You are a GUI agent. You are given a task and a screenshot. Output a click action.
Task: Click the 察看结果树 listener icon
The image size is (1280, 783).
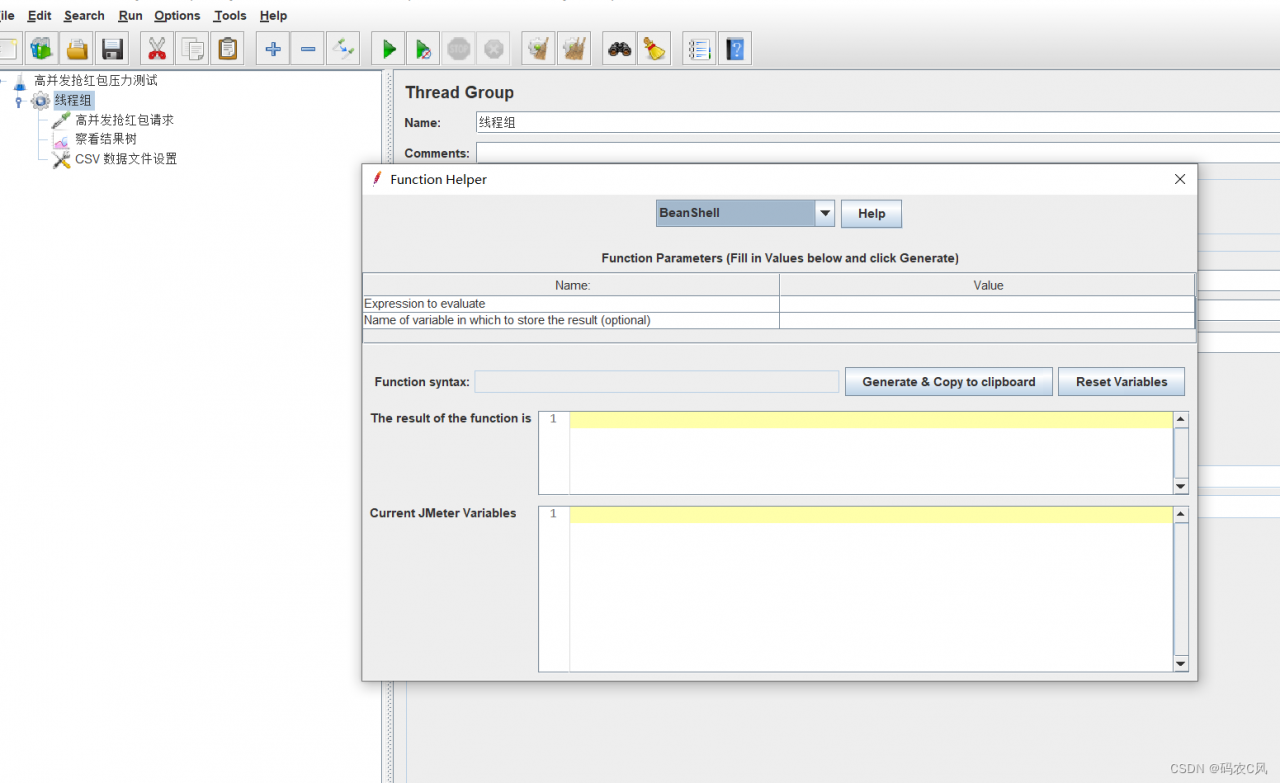[61, 140]
